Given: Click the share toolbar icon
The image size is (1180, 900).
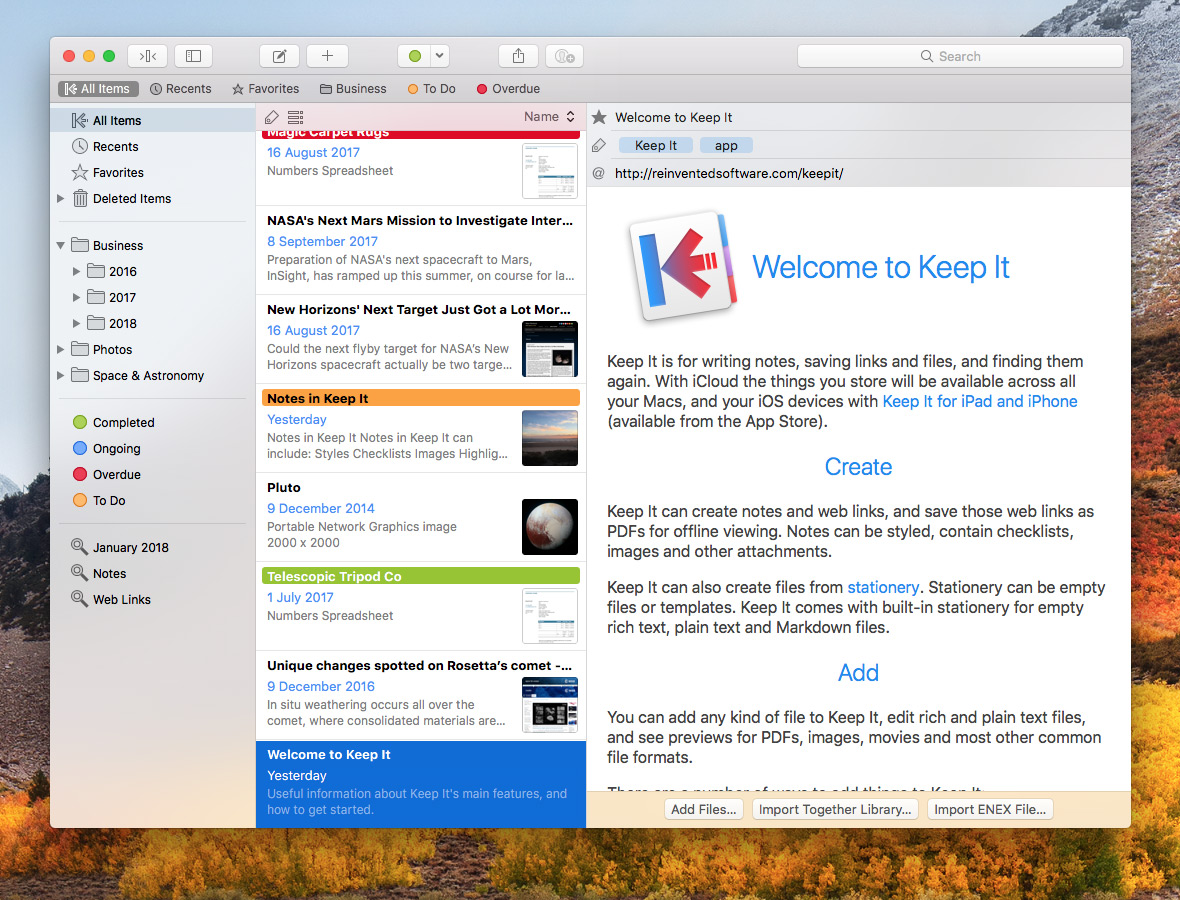Looking at the screenshot, I should pyautogui.click(x=519, y=56).
